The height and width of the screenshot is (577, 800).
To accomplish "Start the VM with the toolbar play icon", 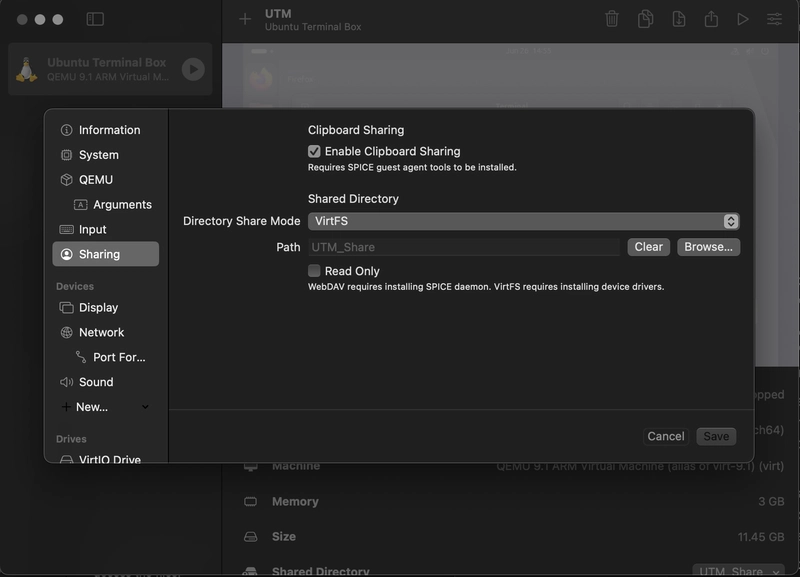I will pyautogui.click(x=743, y=19).
